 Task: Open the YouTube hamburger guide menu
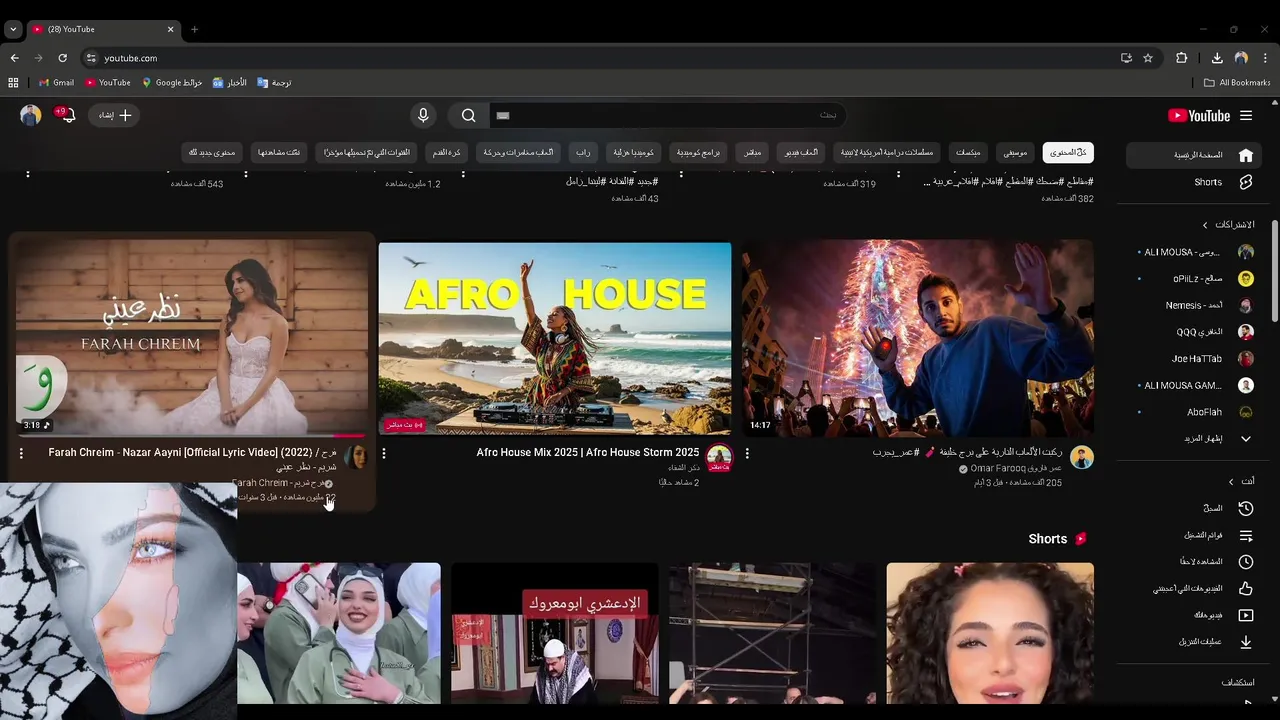tap(1246, 116)
